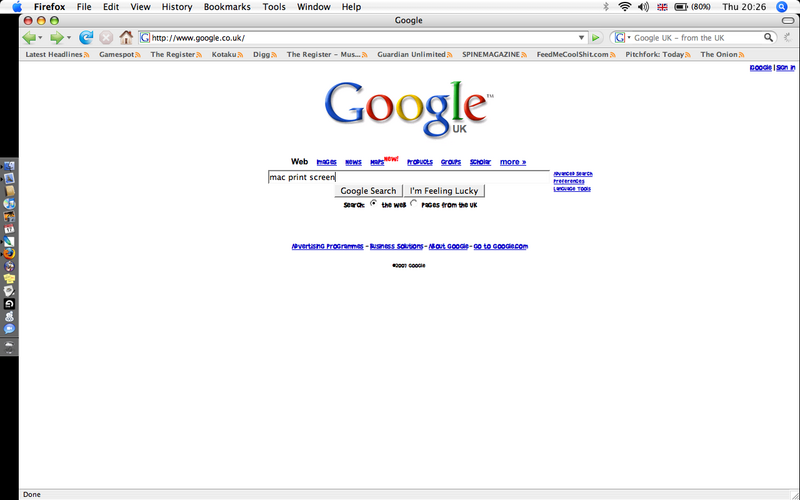The image size is (800, 500).
Task: Open Guardian Unlimited bookmark
Action: 414,54
